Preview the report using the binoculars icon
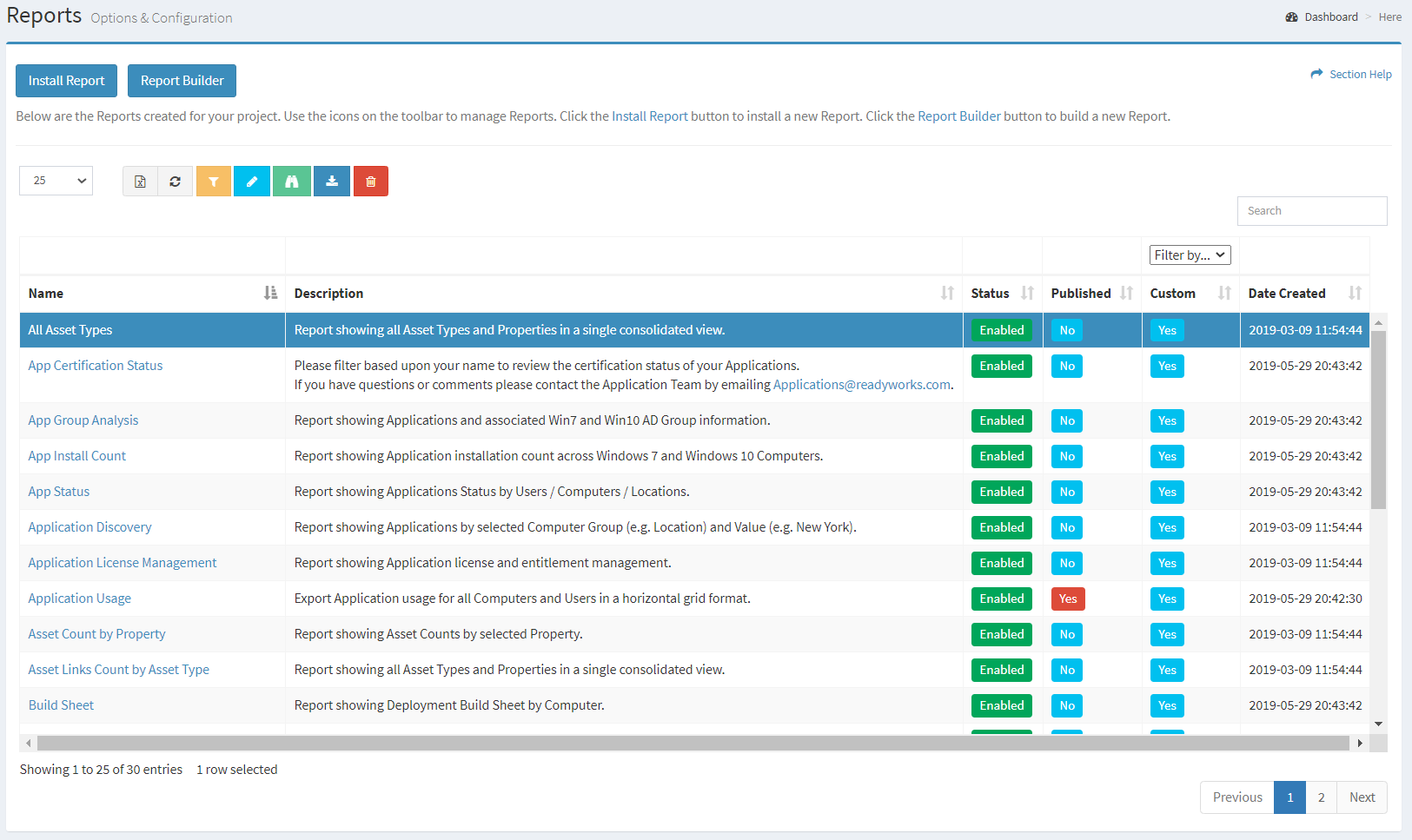Viewport: 1412px width, 840px height. [291, 181]
